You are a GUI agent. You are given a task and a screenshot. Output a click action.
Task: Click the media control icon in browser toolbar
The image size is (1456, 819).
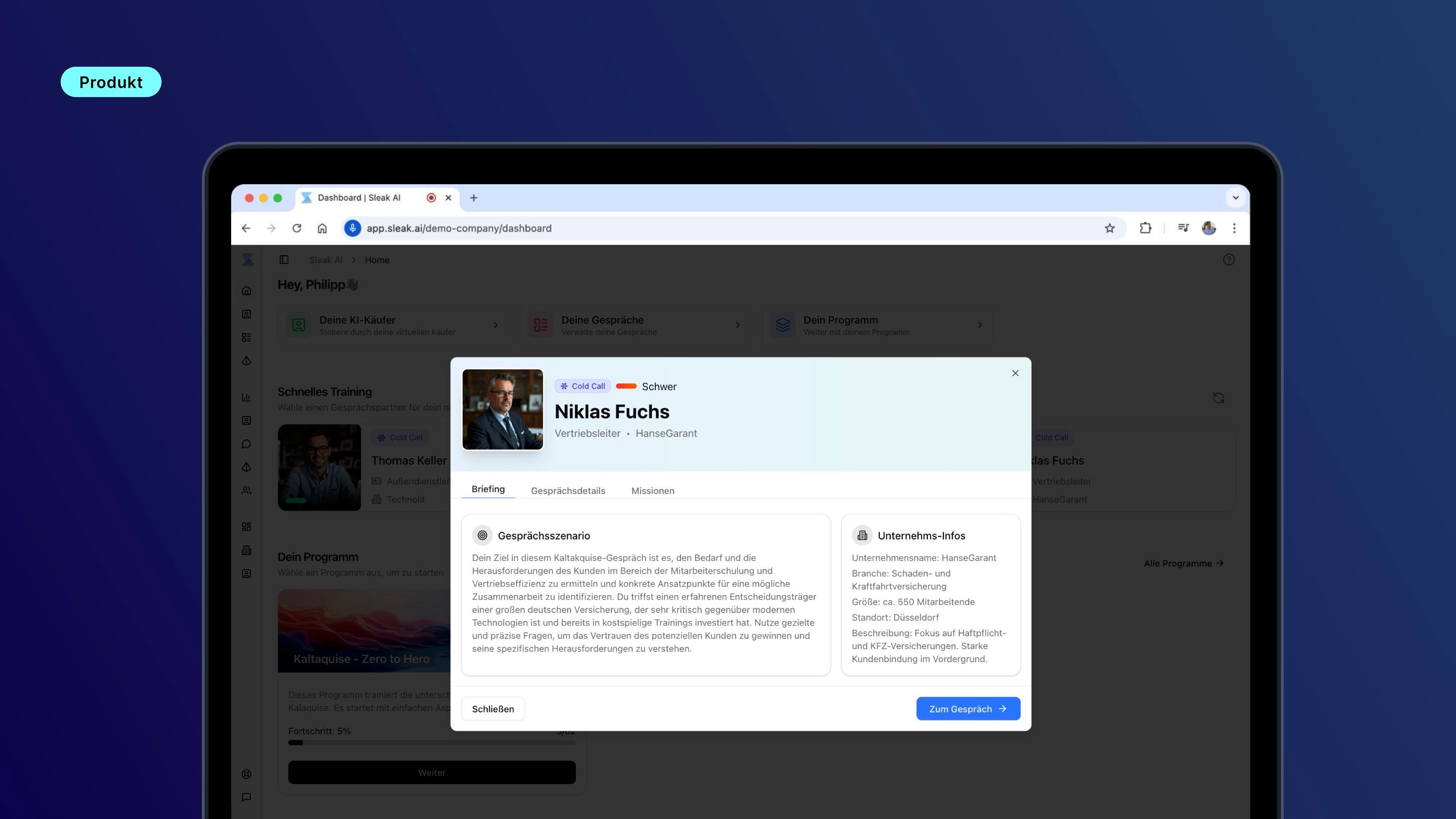click(1183, 228)
